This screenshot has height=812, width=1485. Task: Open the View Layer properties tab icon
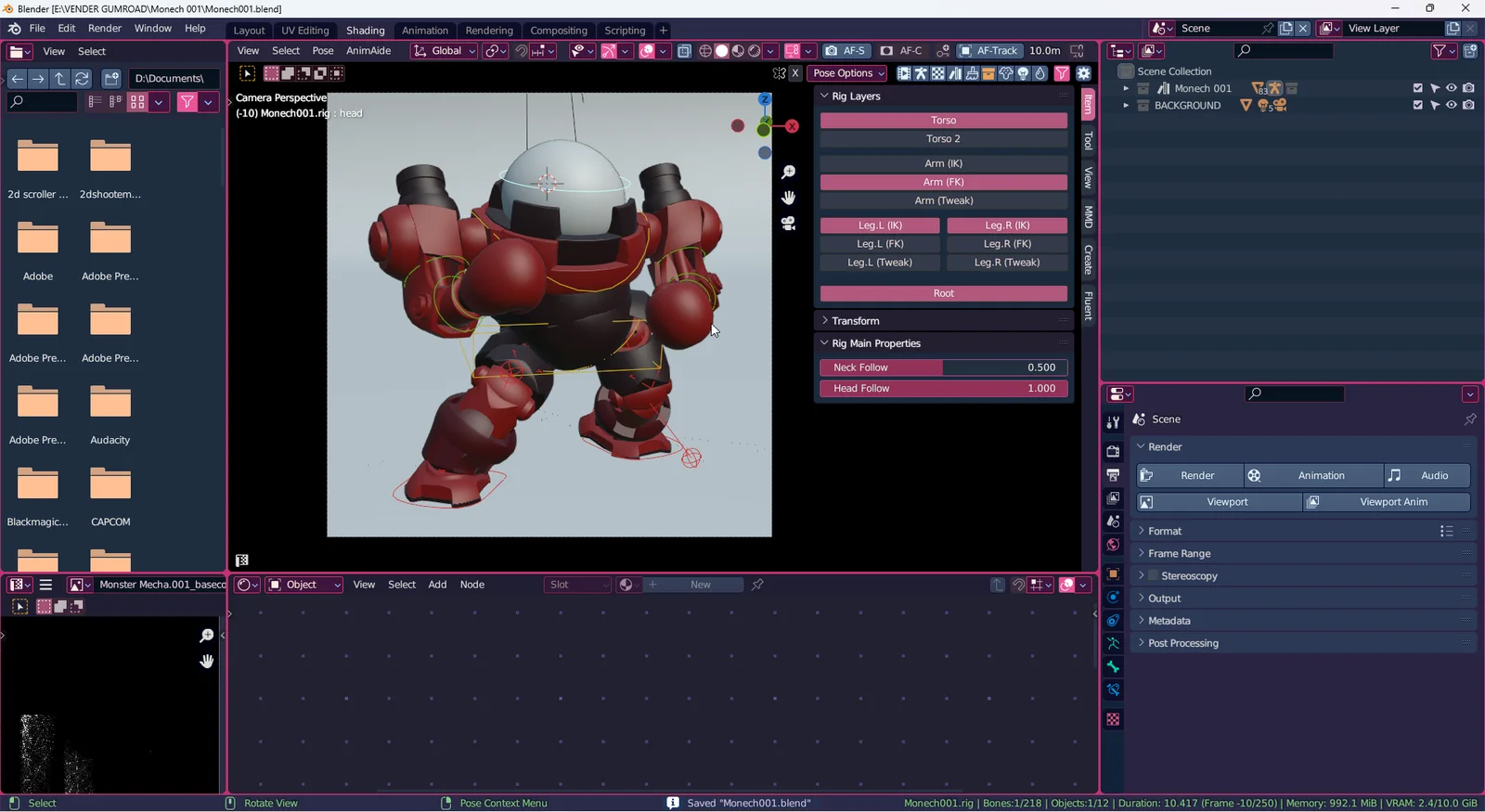point(1113,498)
